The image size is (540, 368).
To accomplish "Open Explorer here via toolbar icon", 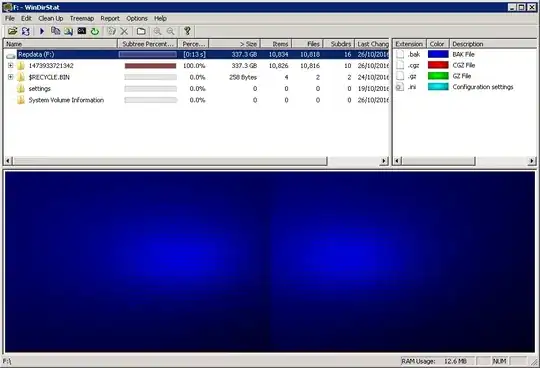I will click(x=68, y=31).
